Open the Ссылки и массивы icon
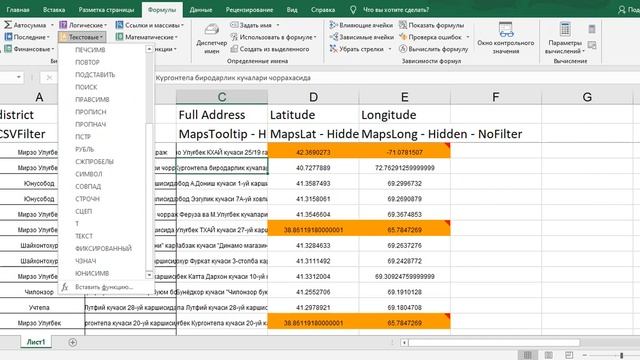Image resolution: width=640 pixels, height=360 pixels. [x=119, y=25]
